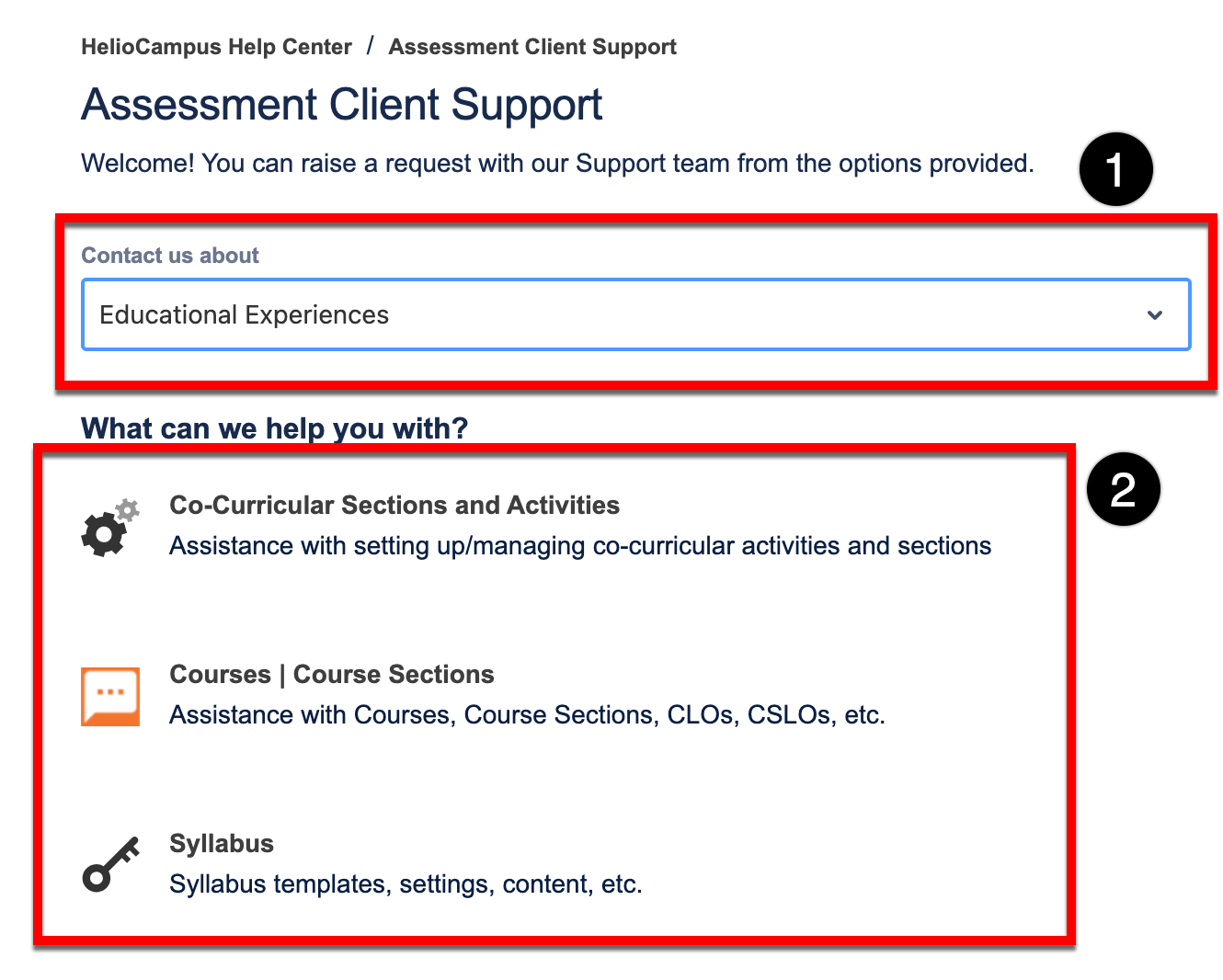Click the Welcome message text
The width and height of the screenshot is (1223, 980).
(x=557, y=164)
